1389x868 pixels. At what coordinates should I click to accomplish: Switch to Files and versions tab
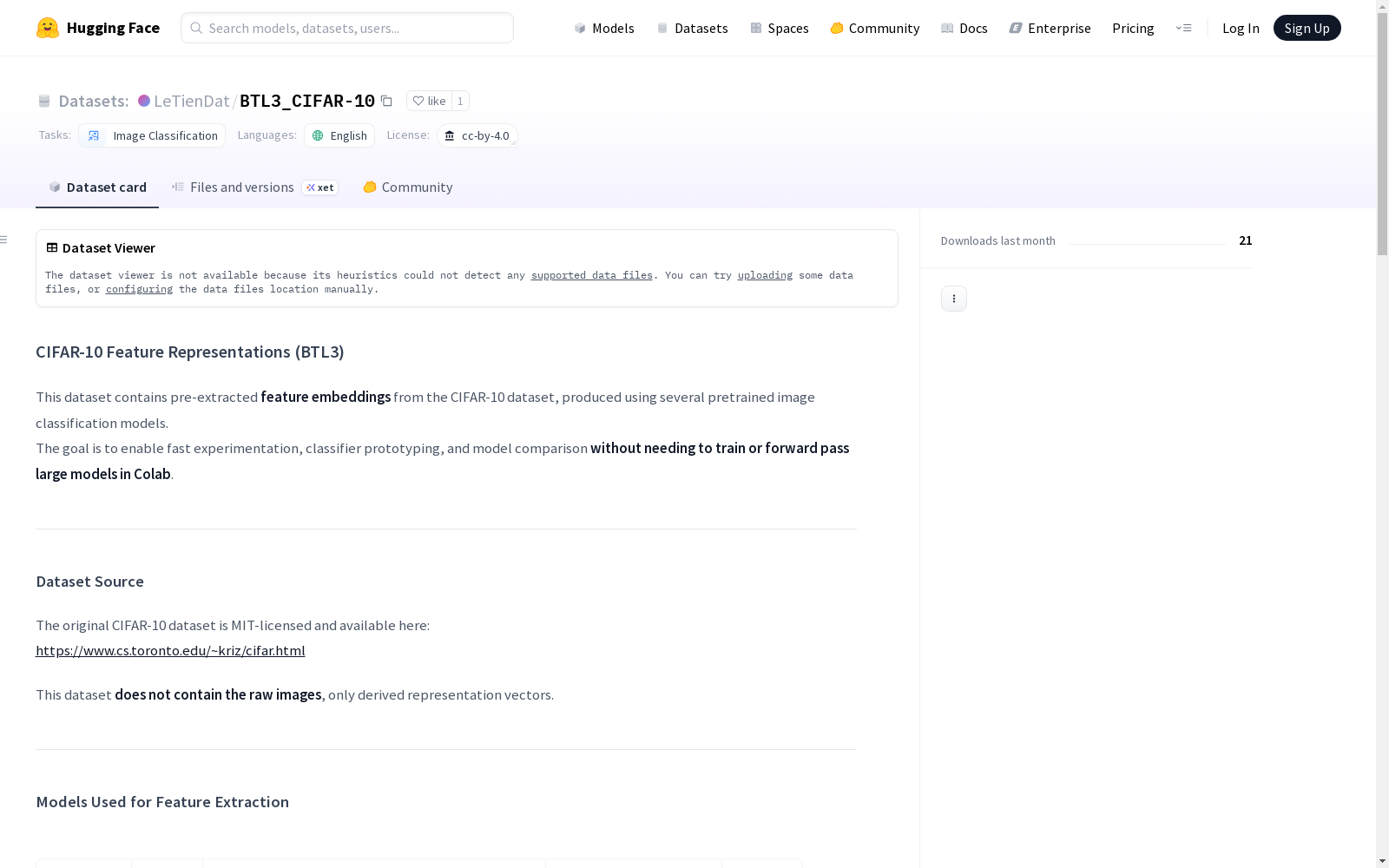click(x=254, y=187)
